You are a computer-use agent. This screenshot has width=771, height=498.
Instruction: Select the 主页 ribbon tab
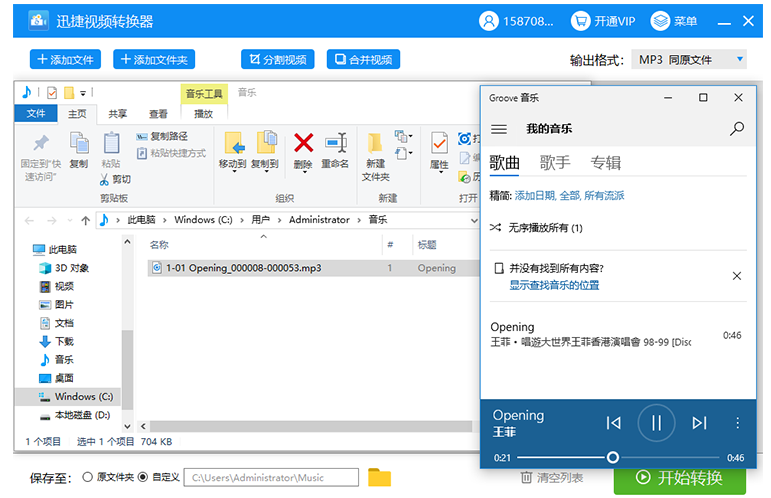[x=77, y=114]
